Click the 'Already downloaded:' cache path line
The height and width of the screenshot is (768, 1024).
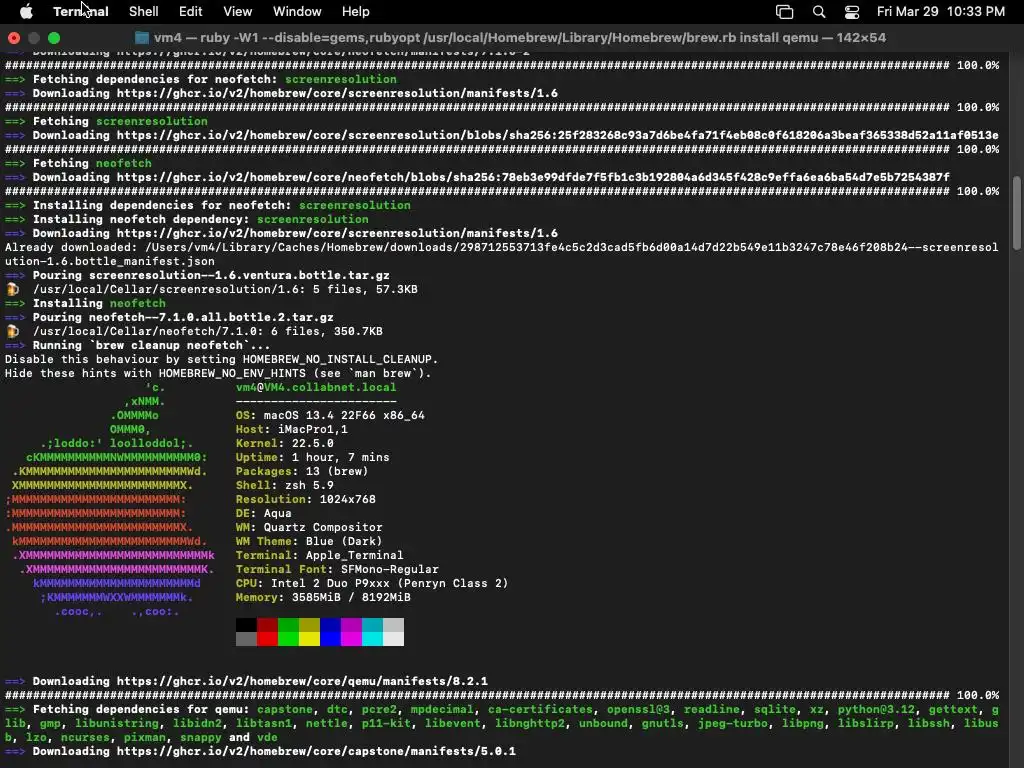(x=502, y=255)
